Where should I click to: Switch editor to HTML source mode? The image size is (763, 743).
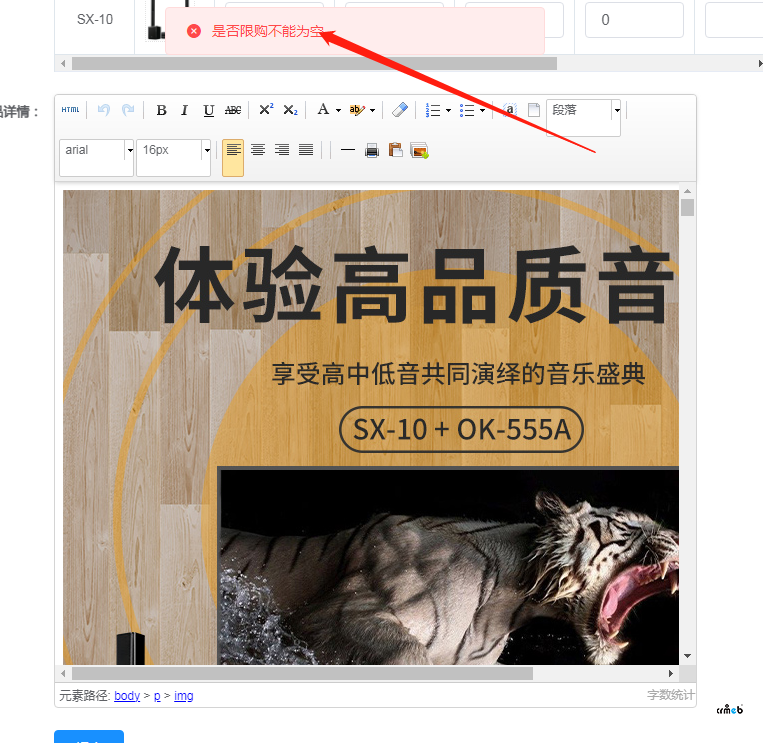click(71, 110)
